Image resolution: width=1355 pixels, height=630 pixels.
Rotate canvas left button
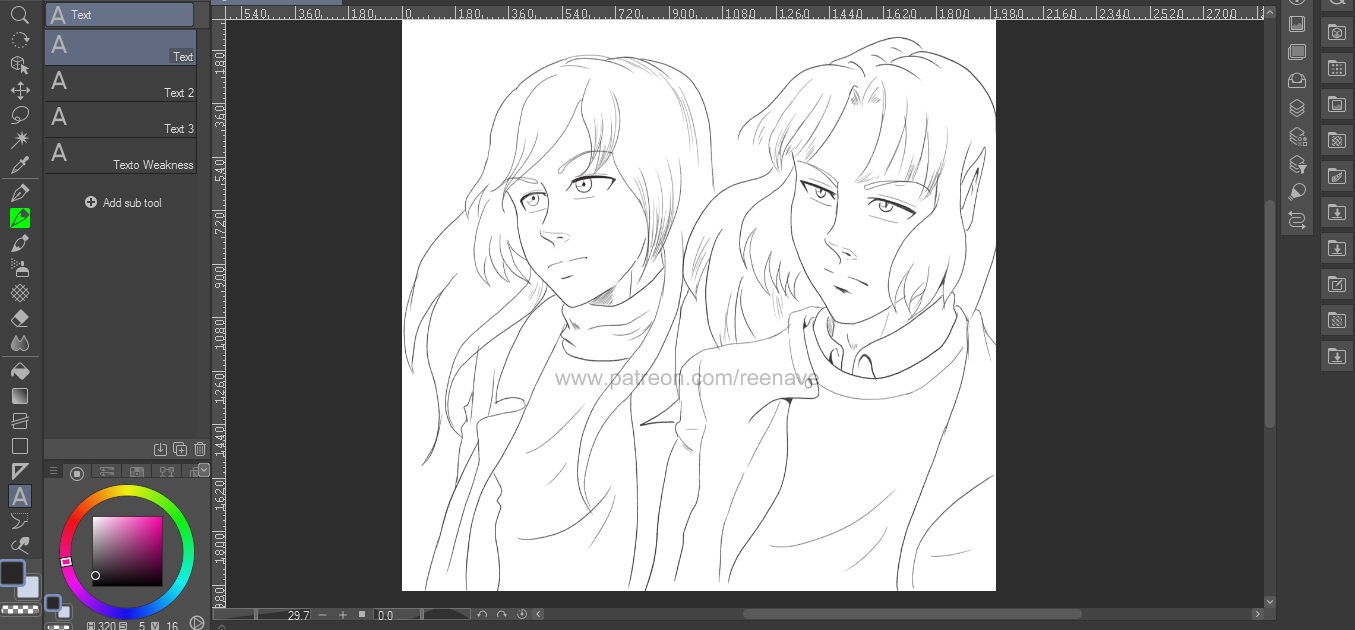(x=482, y=615)
